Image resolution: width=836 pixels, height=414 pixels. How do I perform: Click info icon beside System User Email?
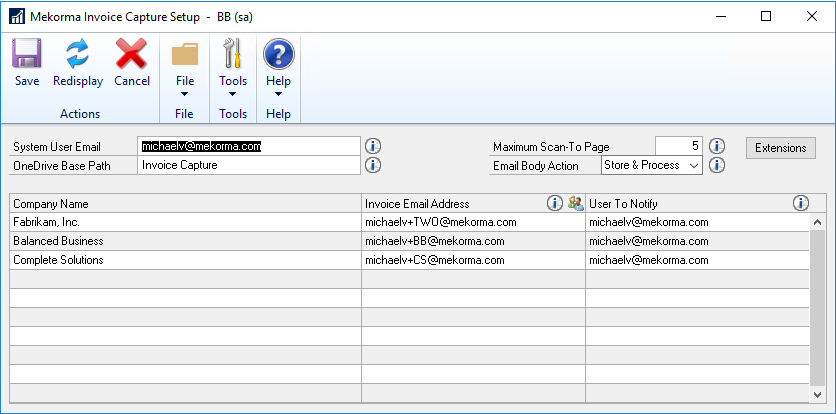coord(373,146)
